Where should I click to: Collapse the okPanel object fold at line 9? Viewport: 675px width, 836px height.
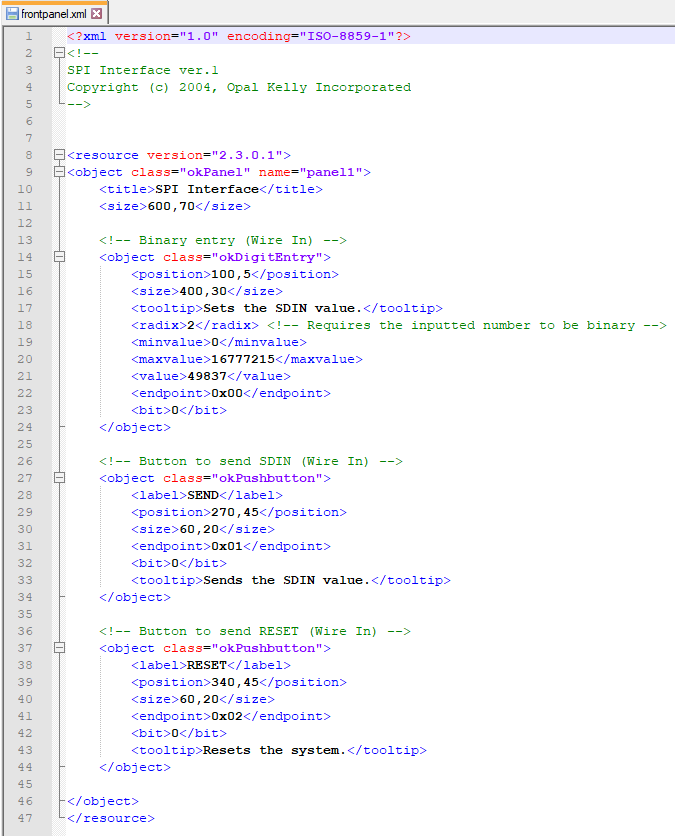click(x=59, y=172)
